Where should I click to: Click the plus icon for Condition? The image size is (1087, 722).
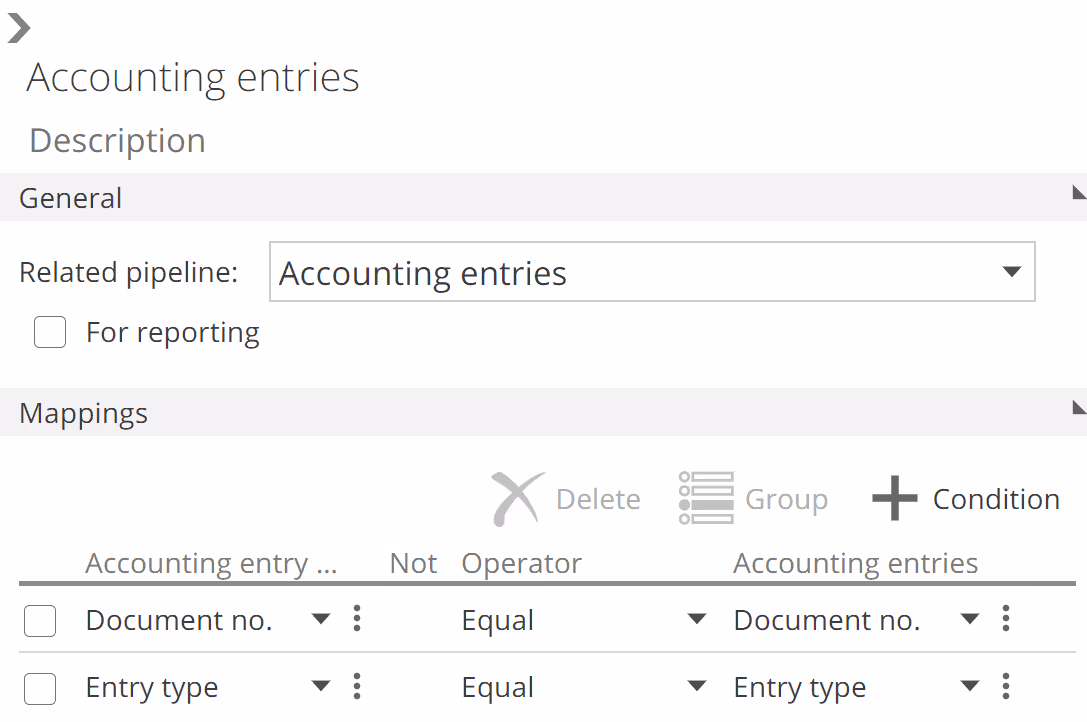(894, 499)
